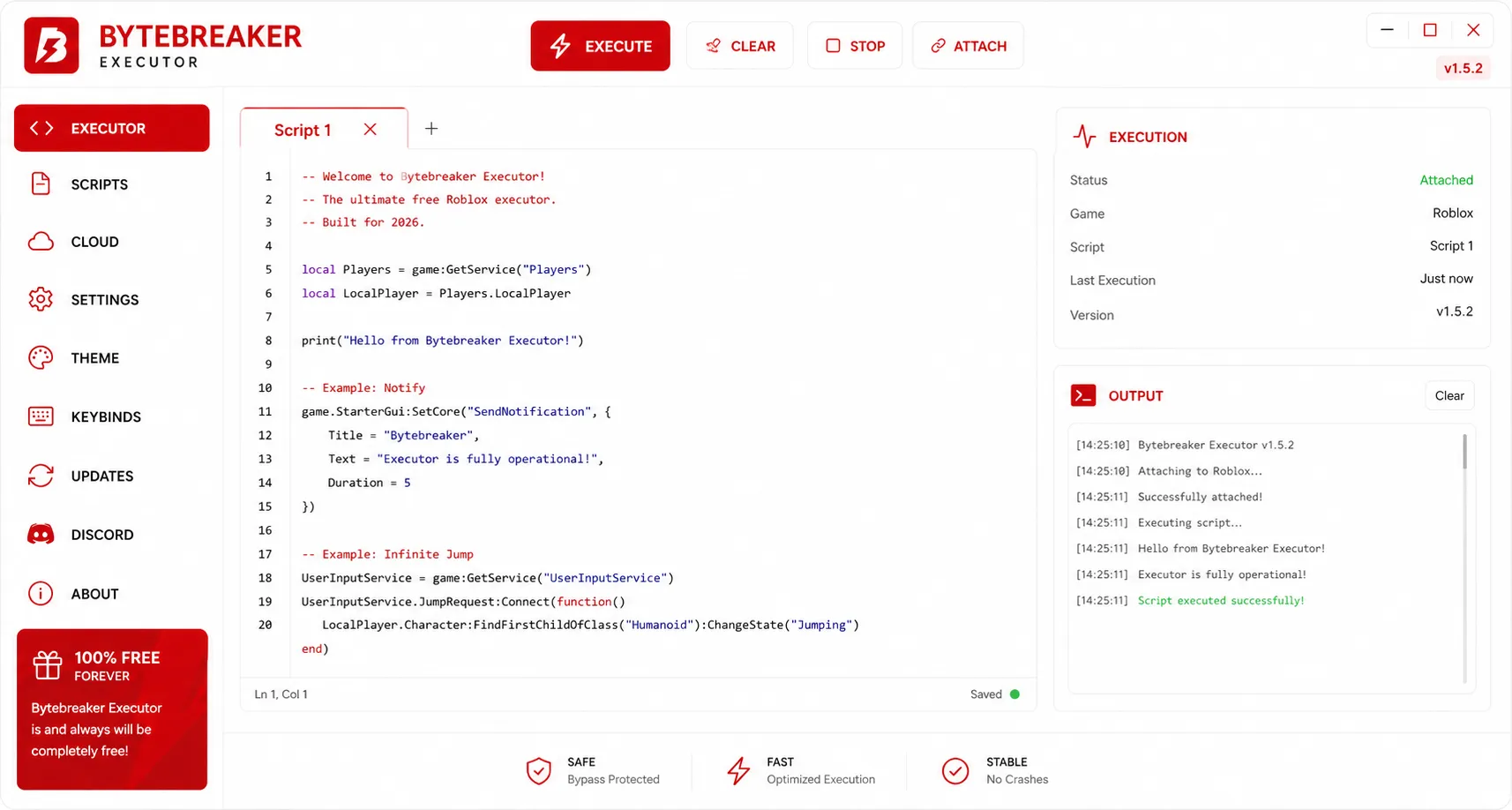
Task: Click code line 5 local Players
Action: click(446, 269)
